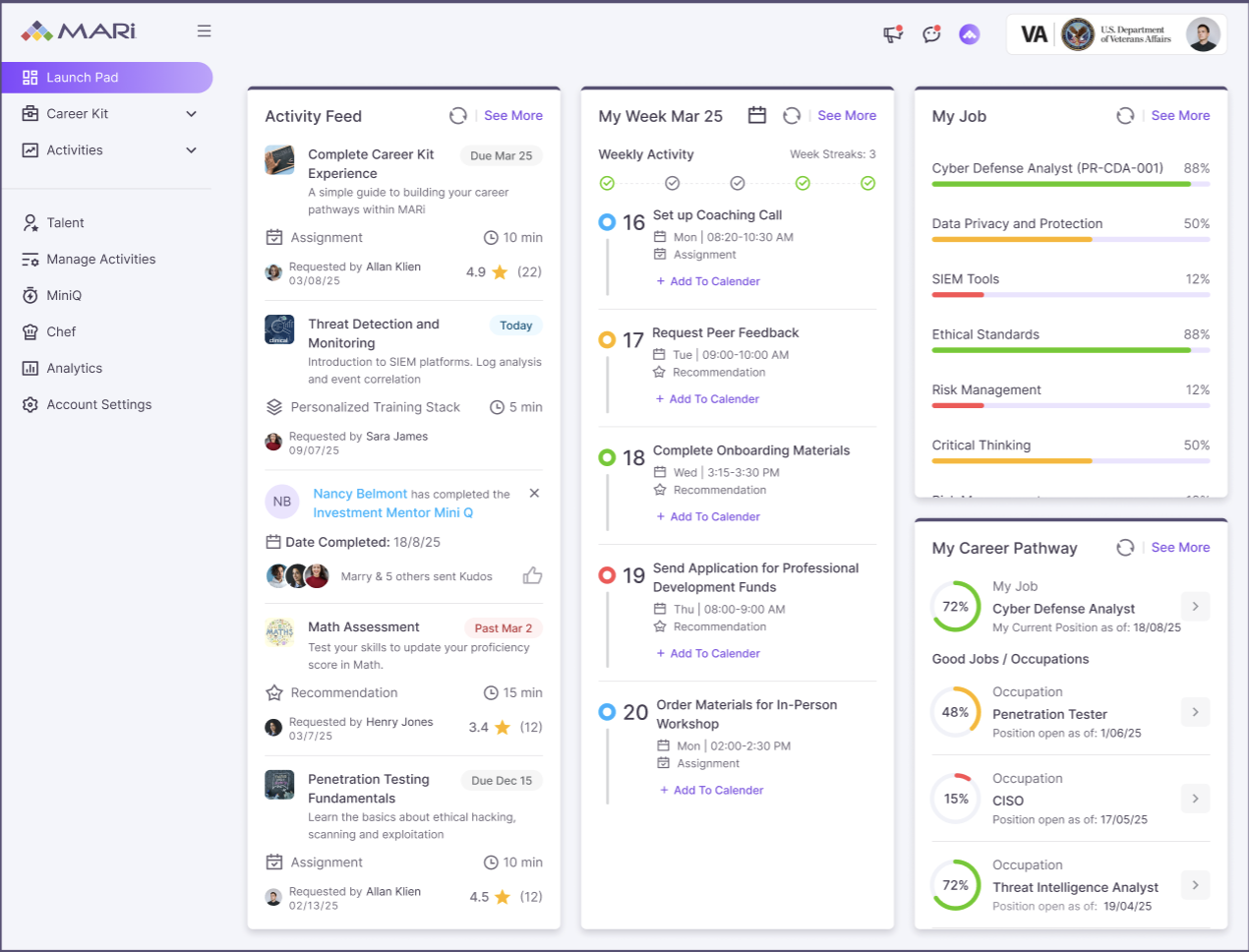Give kudos with the thumbs-up icon
Screen dimensions: 1249x952
(532, 575)
